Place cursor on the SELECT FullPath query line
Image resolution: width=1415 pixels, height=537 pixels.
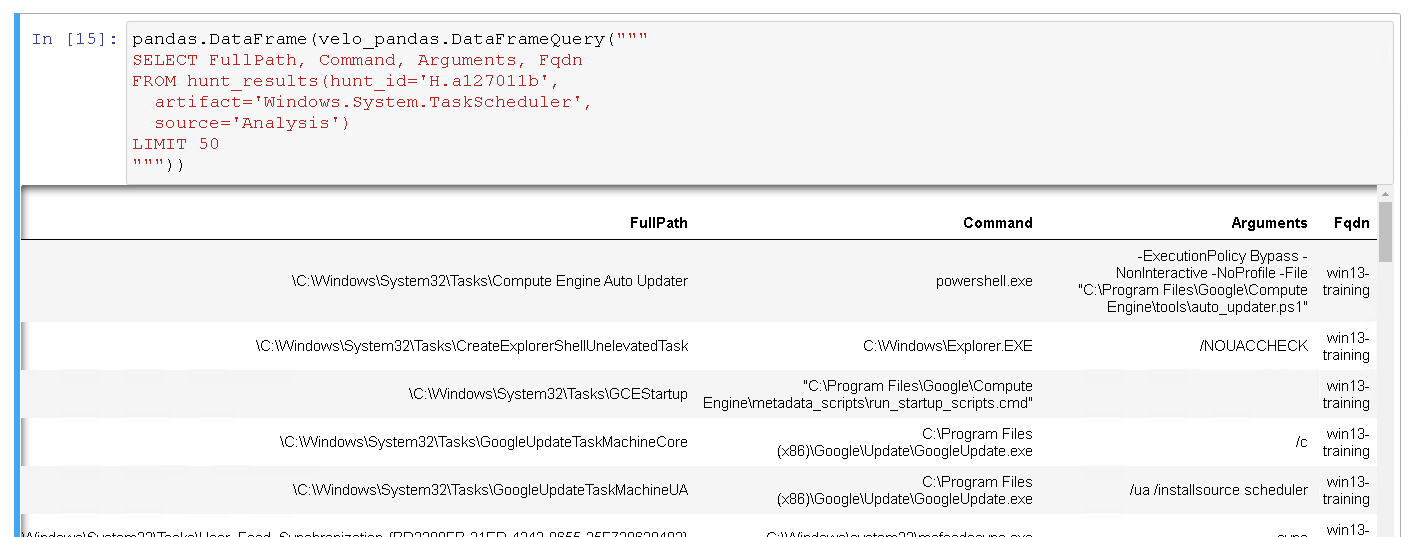click(357, 60)
